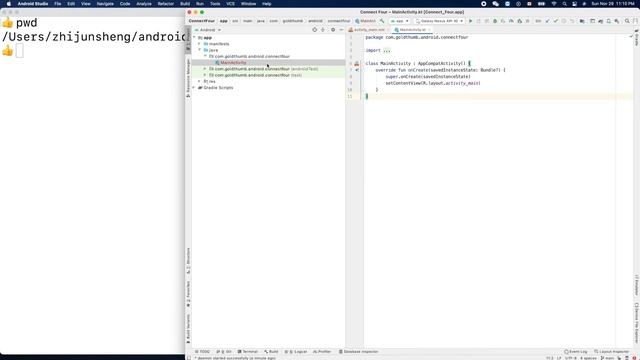Open the Structure side tab
Screen dimensions: 640x360
[188, 260]
